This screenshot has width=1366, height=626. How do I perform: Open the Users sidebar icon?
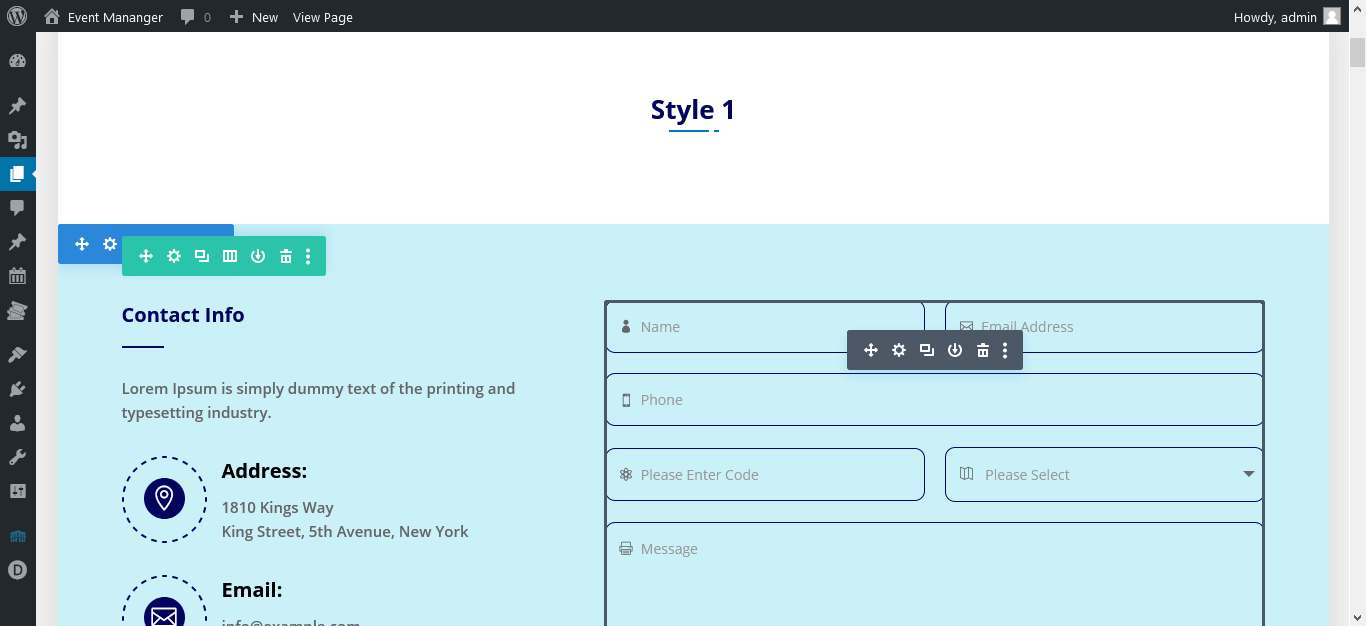click(x=17, y=423)
